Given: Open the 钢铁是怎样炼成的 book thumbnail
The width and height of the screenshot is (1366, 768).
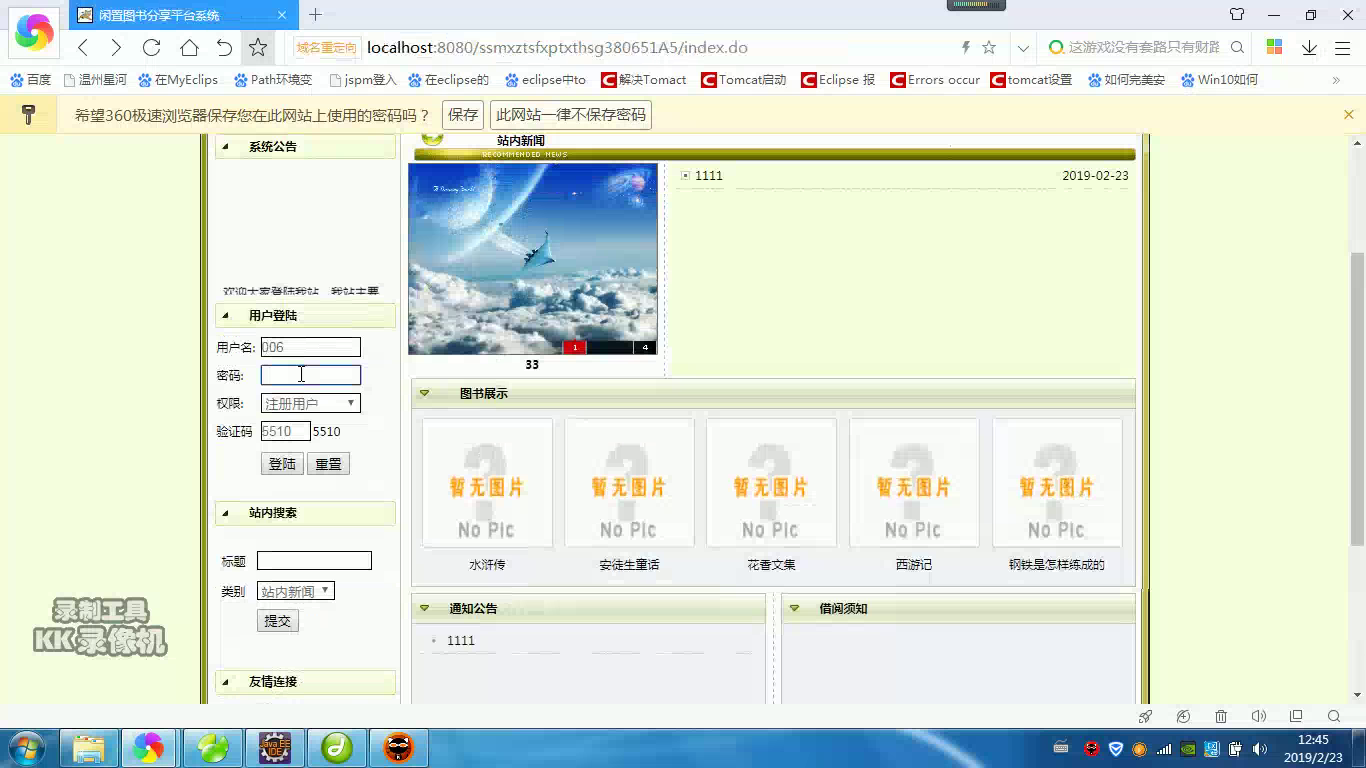Looking at the screenshot, I should click(x=1057, y=483).
